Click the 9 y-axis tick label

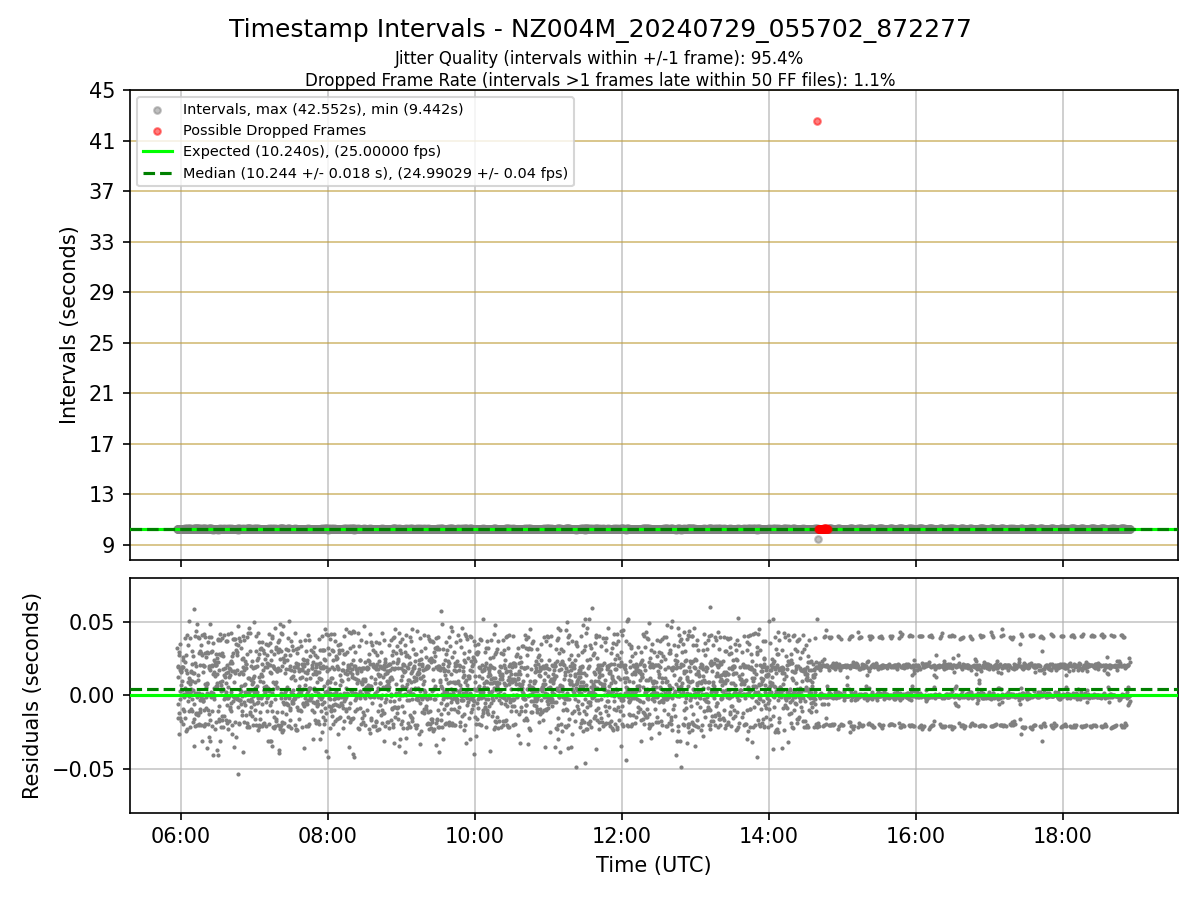pos(109,545)
